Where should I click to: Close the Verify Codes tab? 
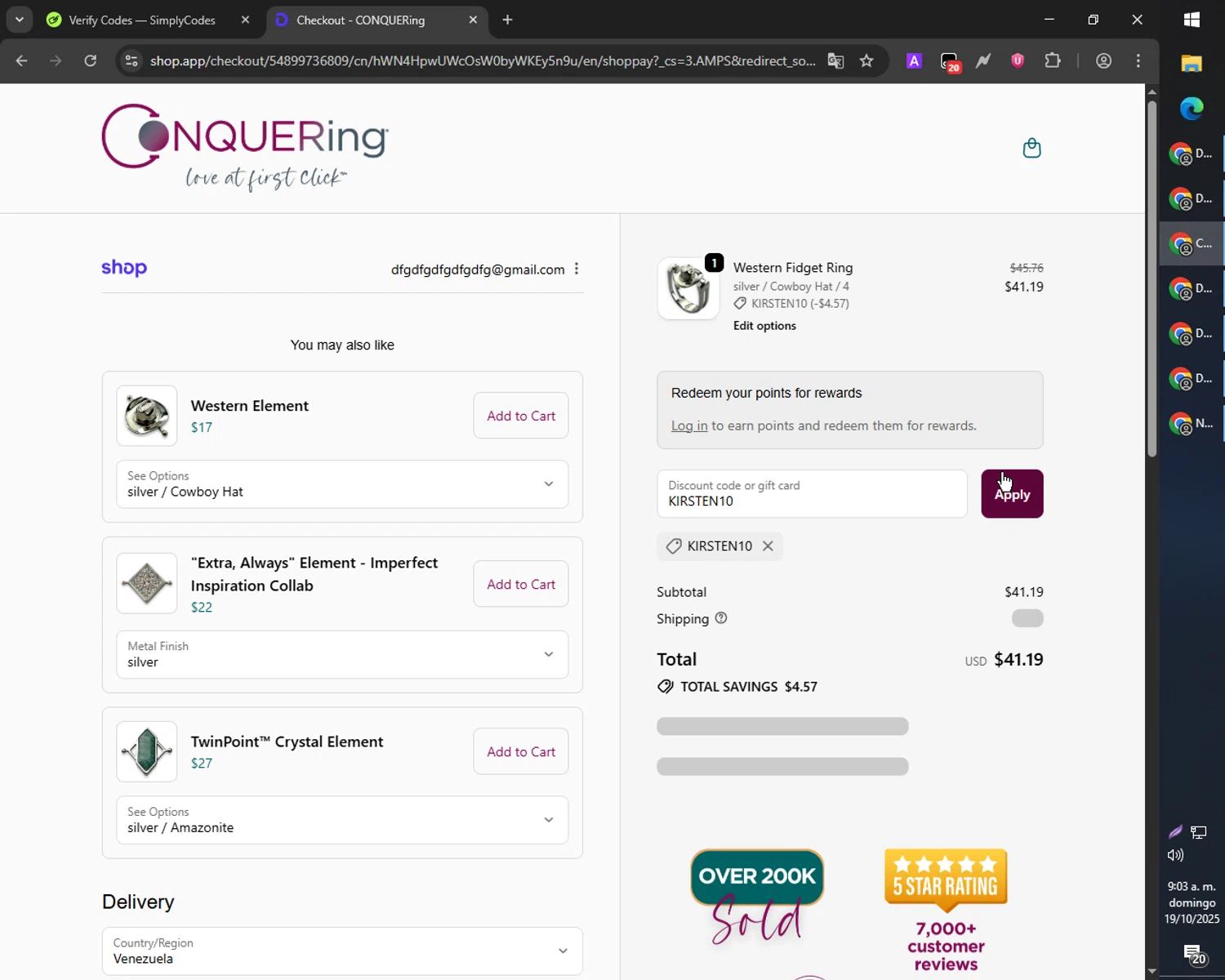pos(245,20)
